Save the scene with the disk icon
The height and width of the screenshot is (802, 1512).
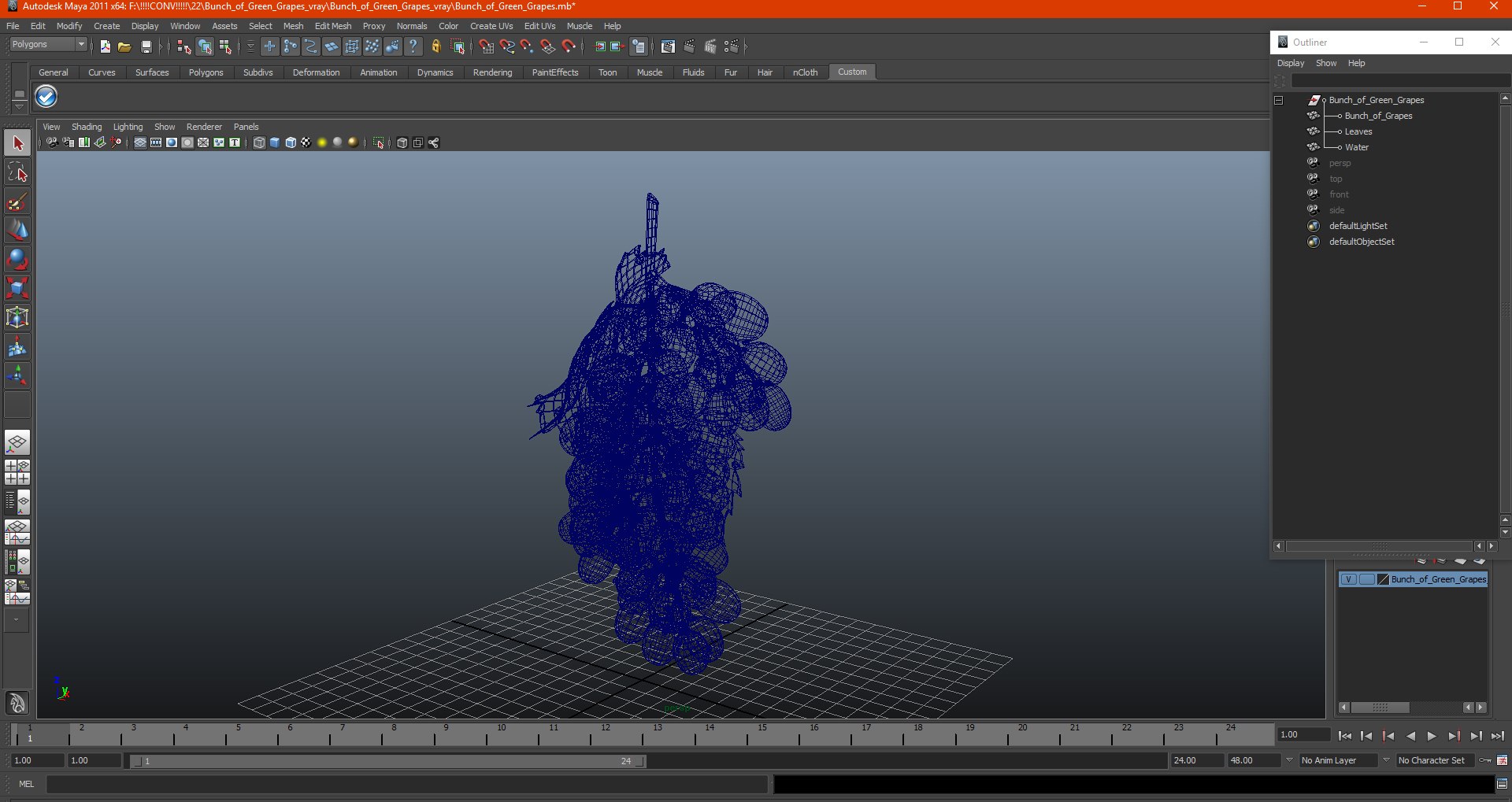pyautogui.click(x=146, y=47)
